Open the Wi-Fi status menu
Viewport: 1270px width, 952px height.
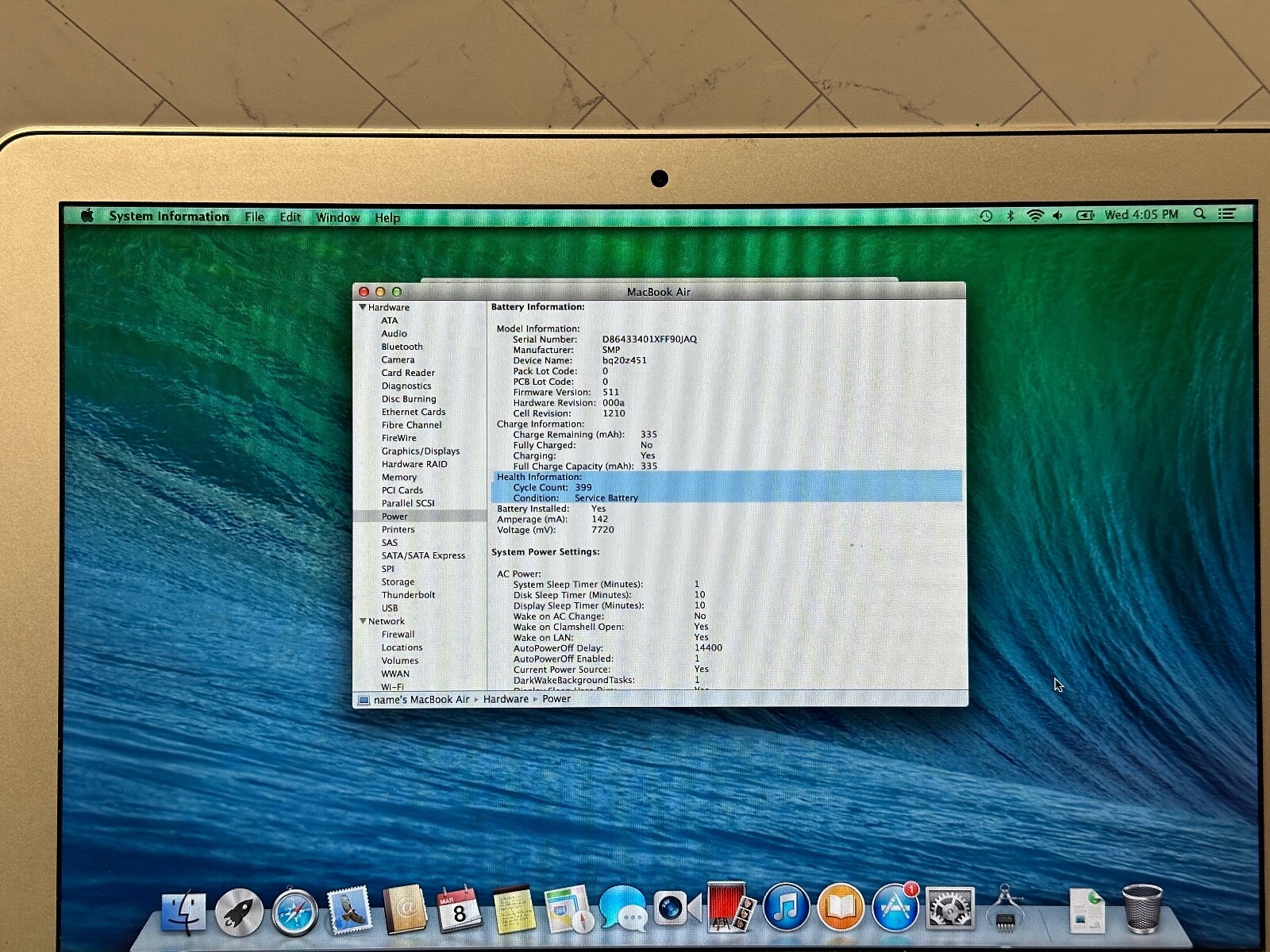(x=1035, y=215)
